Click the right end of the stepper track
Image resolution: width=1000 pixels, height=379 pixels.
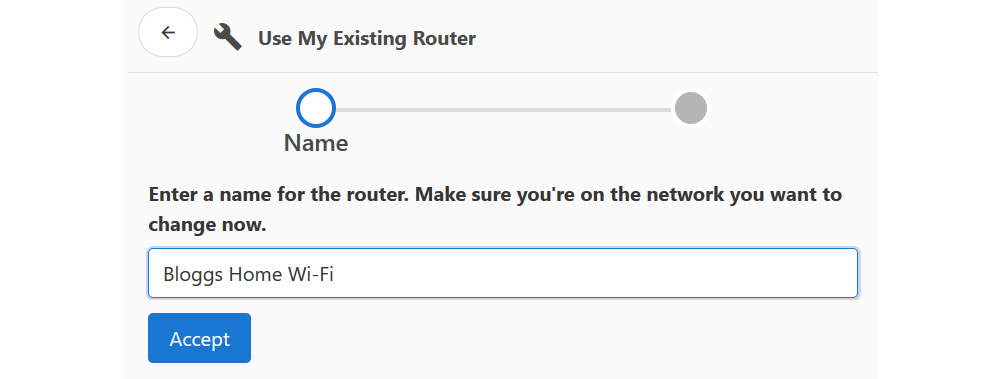click(668, 110)
